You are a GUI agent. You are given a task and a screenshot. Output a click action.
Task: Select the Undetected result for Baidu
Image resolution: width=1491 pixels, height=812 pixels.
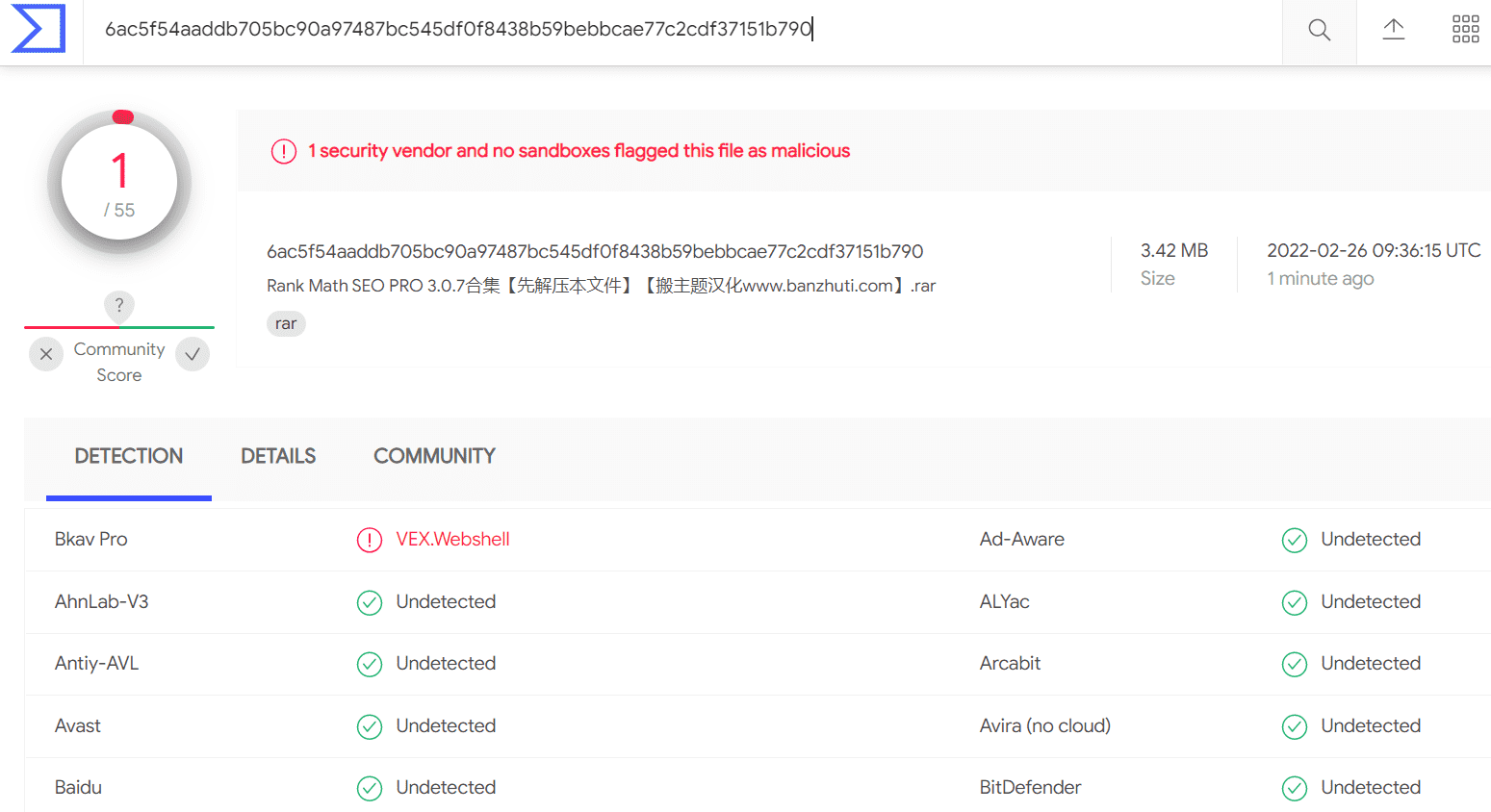click(446, 788)
